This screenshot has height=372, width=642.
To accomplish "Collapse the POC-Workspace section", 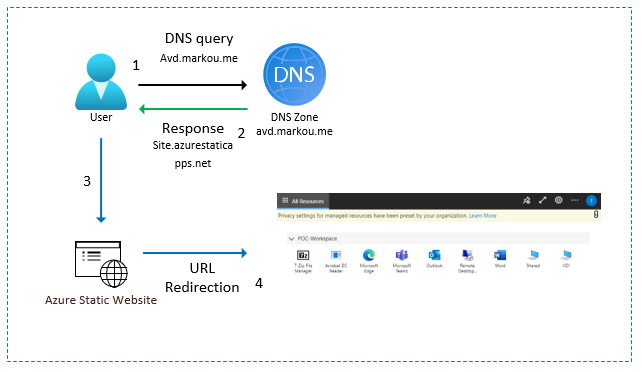I will click(x=292, y=239).
